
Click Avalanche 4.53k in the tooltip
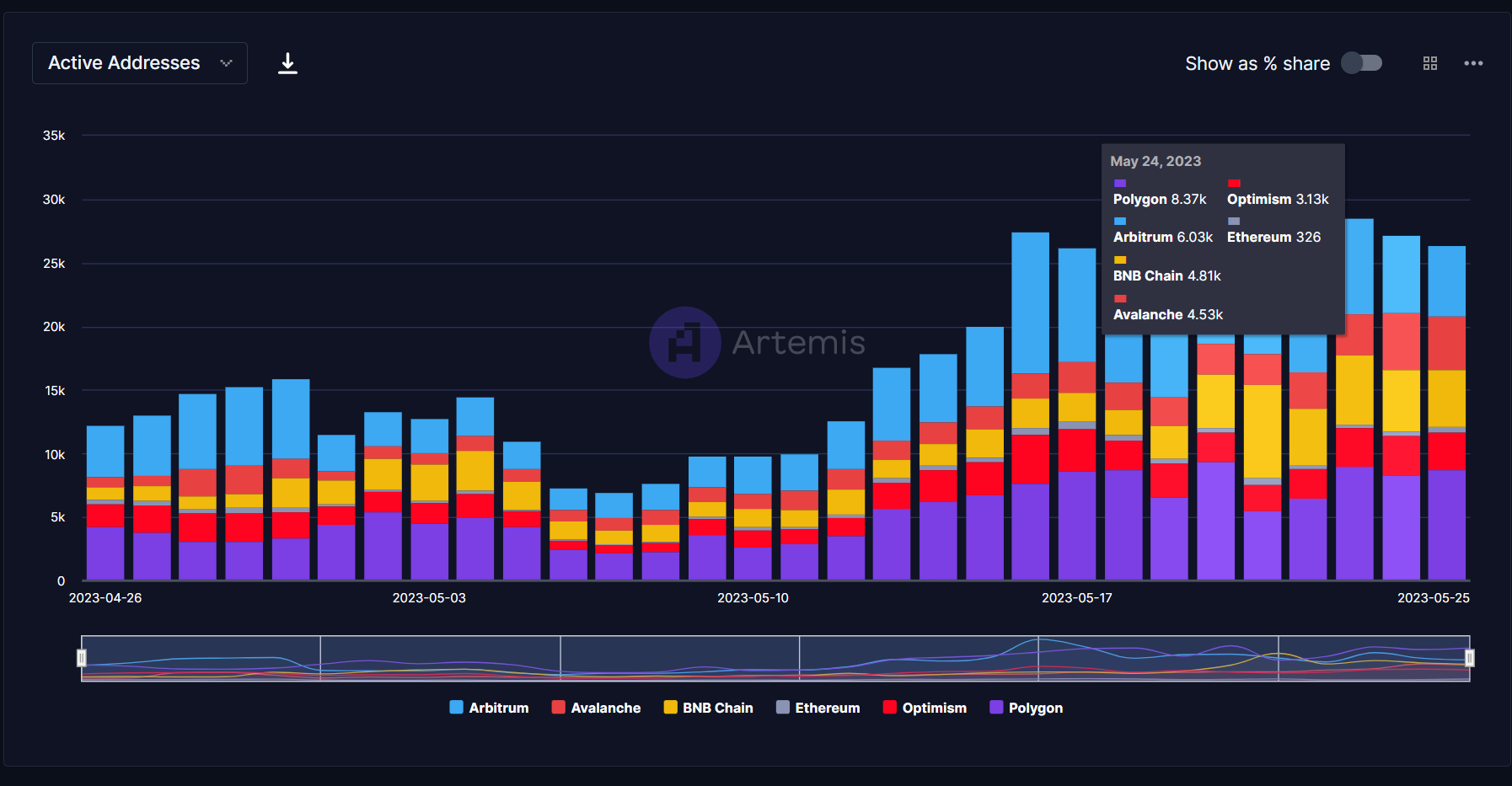(1168, 315)
